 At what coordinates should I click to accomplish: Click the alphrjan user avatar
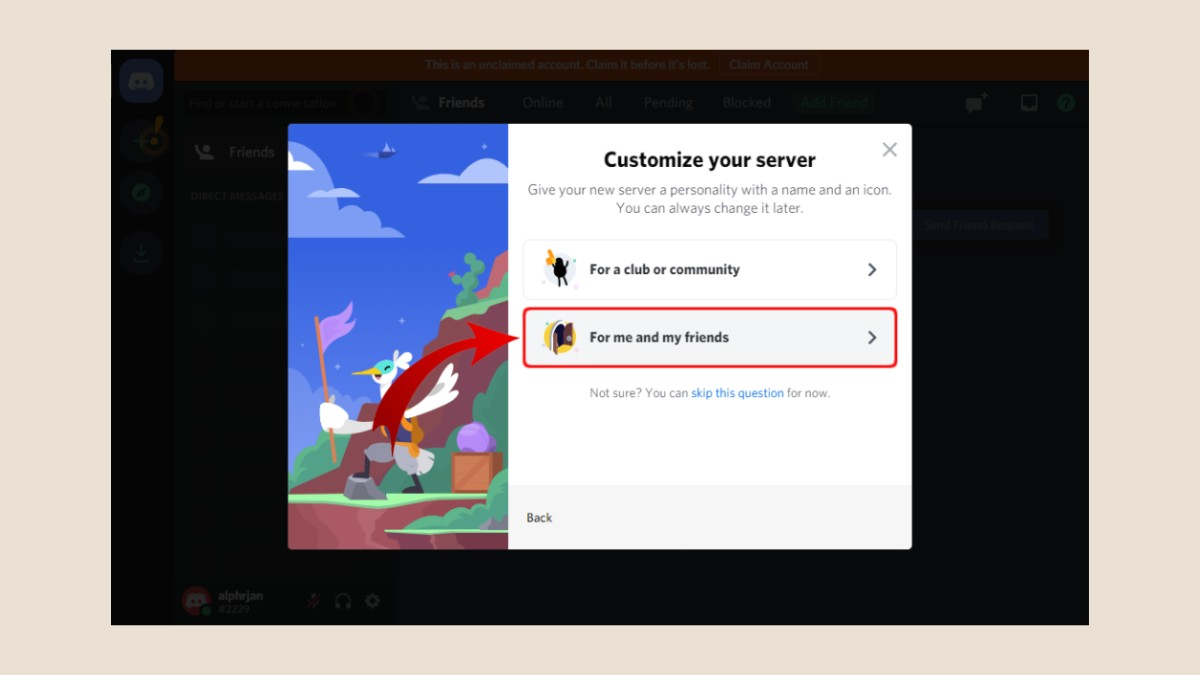(x=196, y=601)
